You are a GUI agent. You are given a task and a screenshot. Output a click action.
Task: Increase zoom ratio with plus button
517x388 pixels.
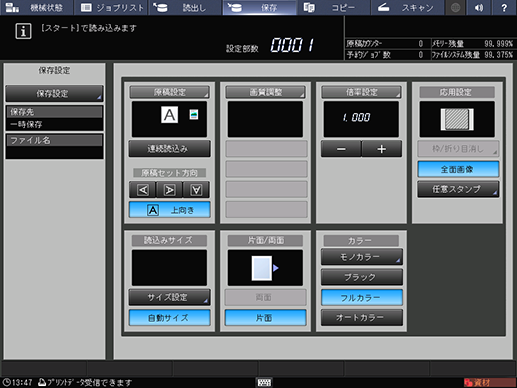pos(382,149)
